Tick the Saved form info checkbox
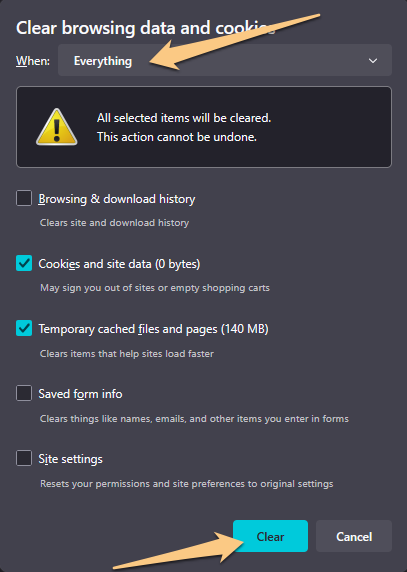407x572 pixels. pos(24,394)
